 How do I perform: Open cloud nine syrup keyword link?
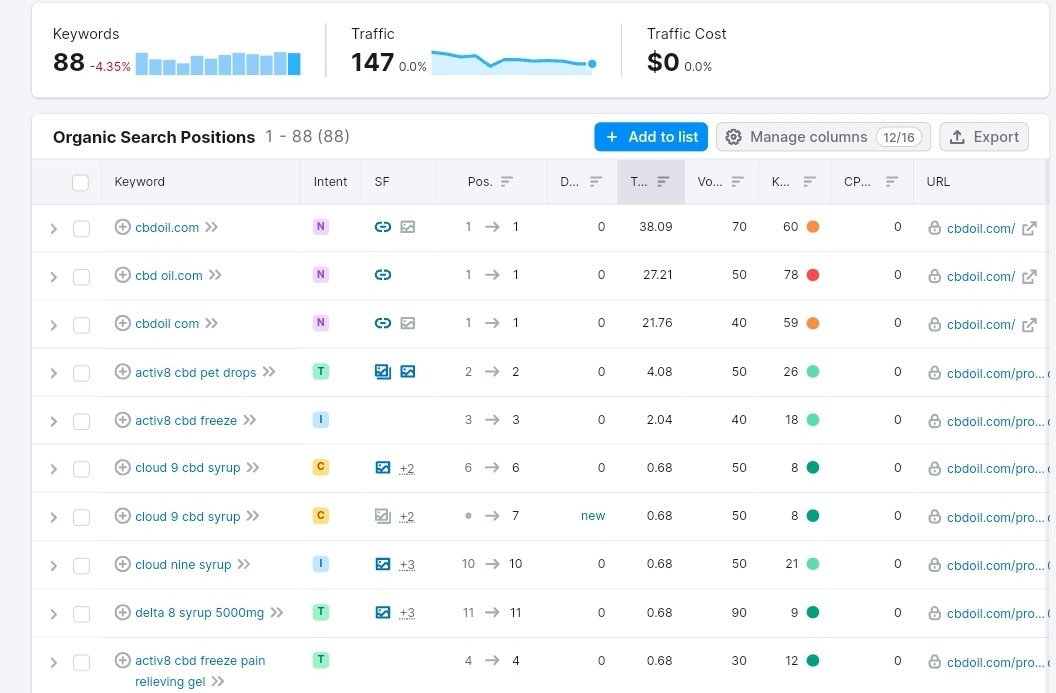point(183,564)
